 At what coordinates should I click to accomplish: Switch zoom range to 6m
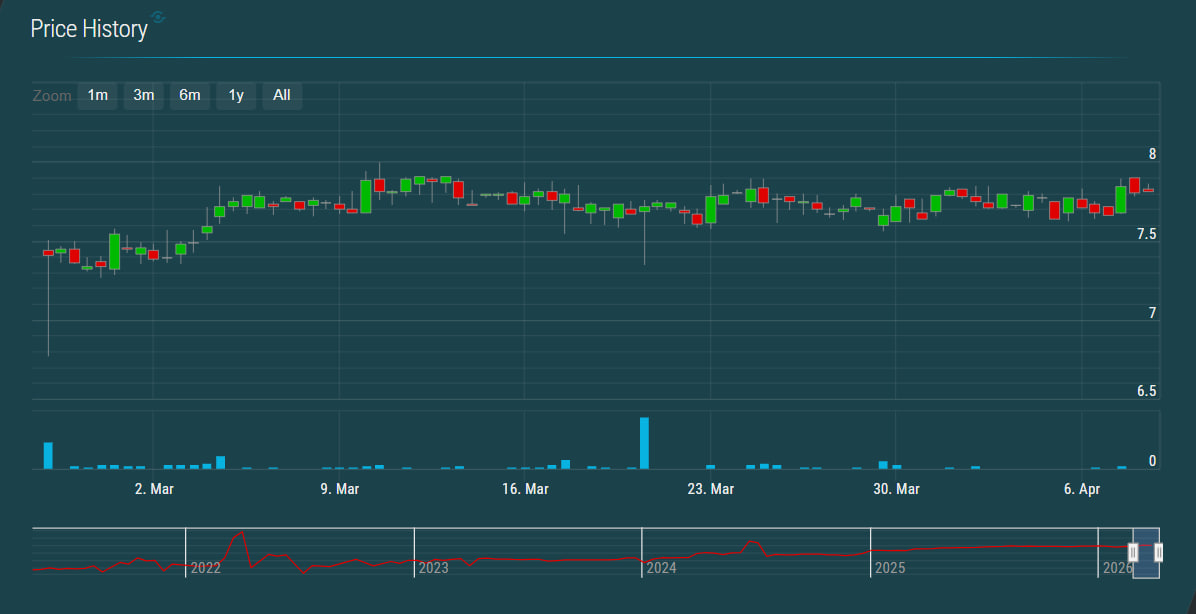[x=190, y=95]
